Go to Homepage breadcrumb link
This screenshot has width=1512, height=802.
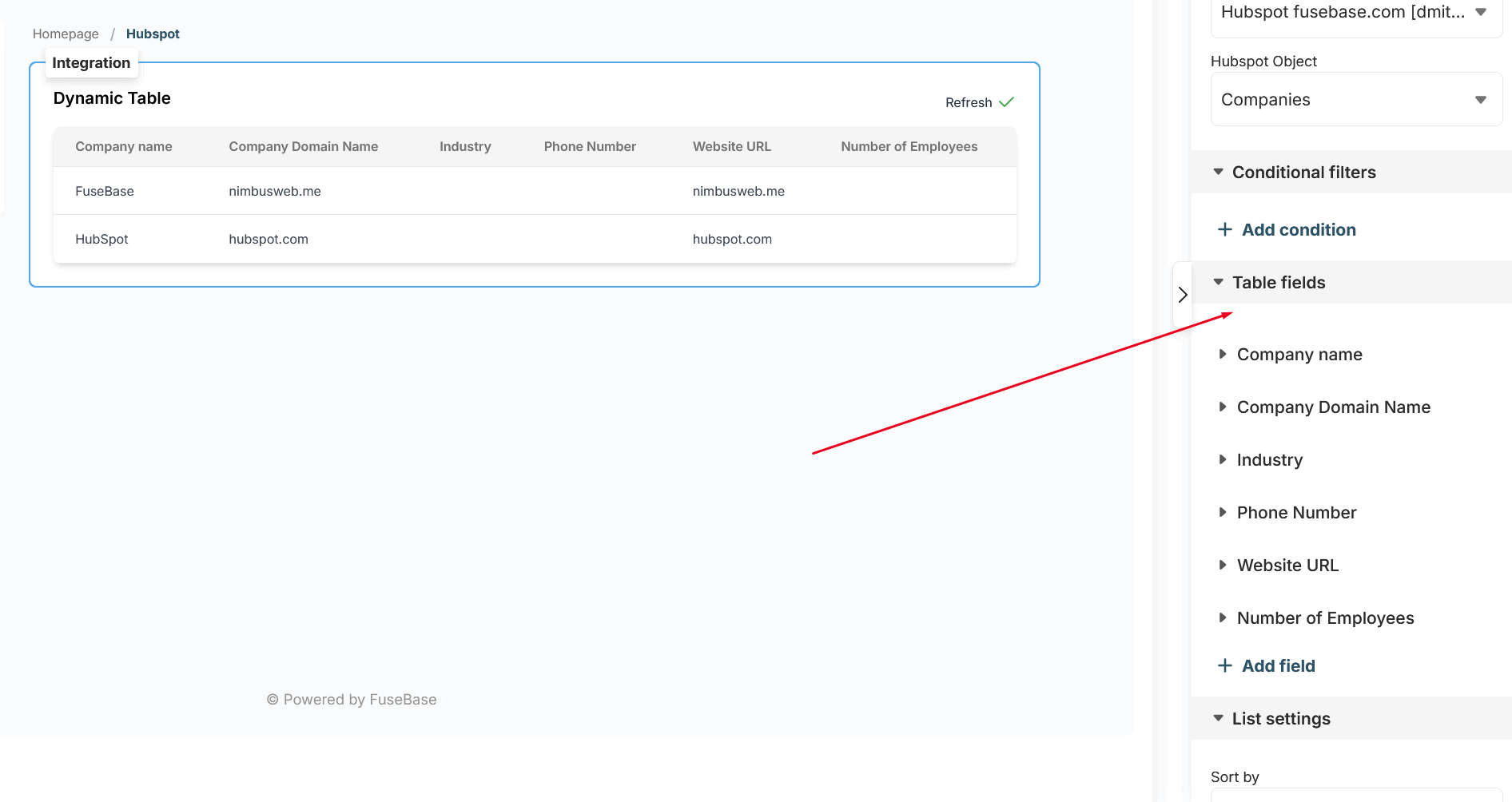click(66, 34)
